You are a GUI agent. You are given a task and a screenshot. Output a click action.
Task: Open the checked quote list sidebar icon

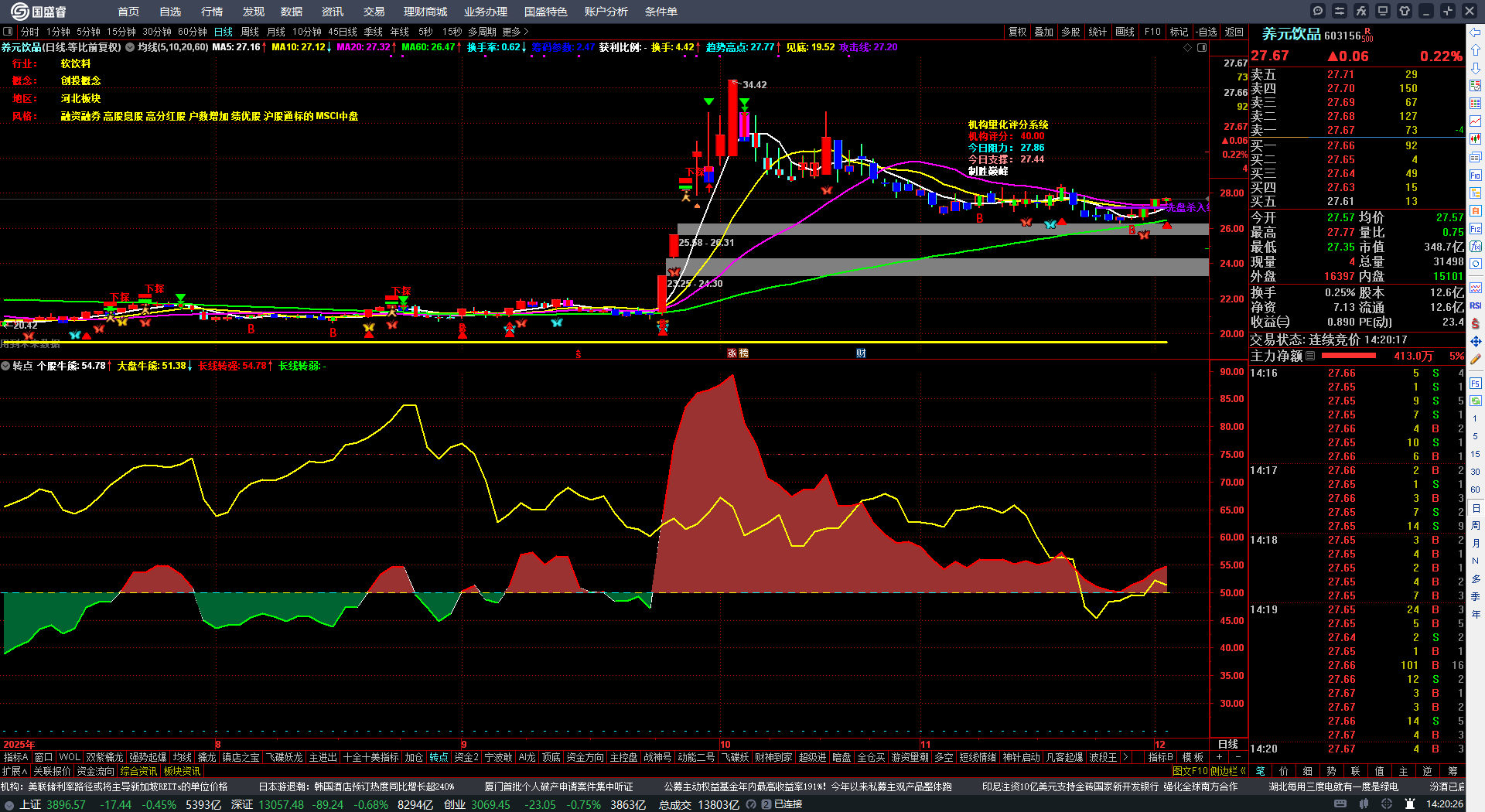click(1476, 86)
